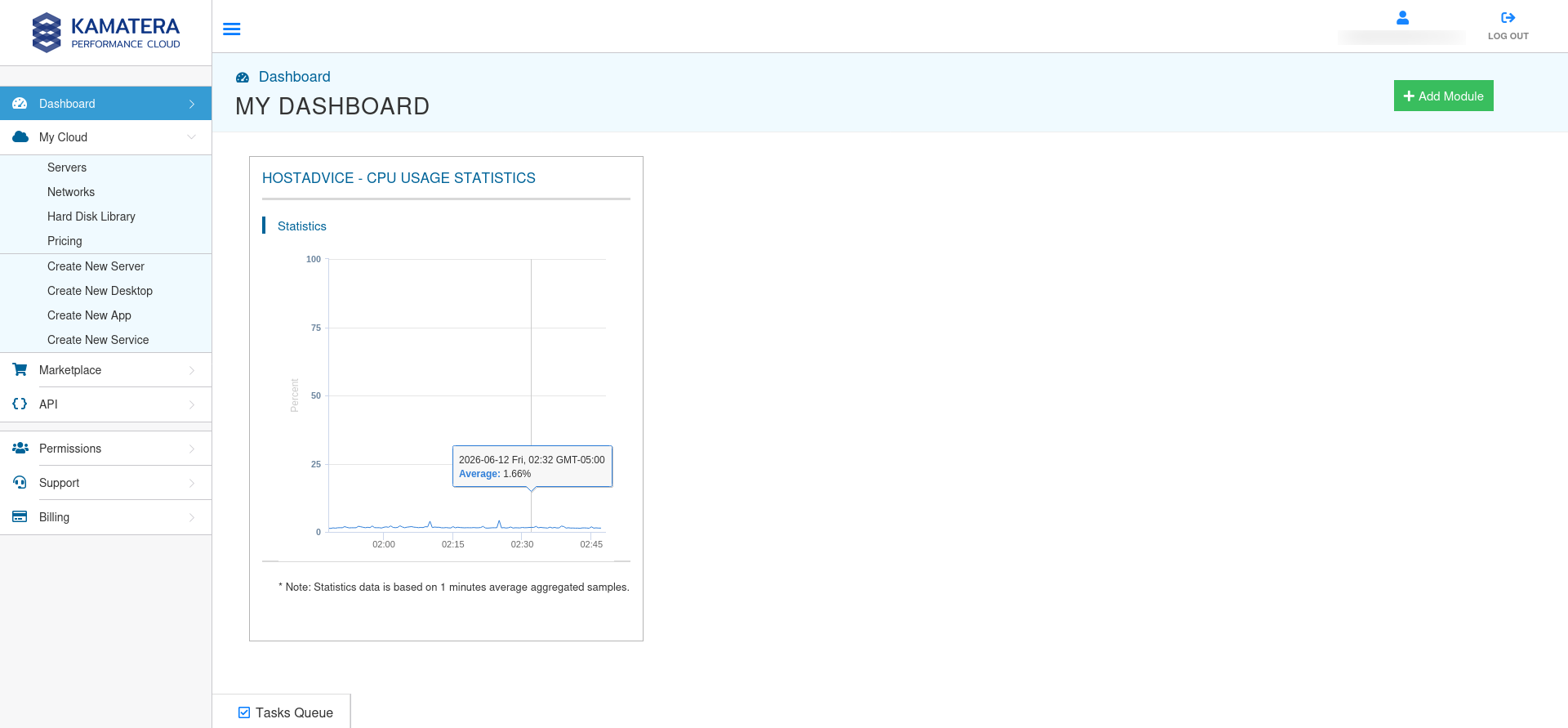Click the chart tooltip showing Average 1.66%
1568x728 pixels.
click(532, 467)
